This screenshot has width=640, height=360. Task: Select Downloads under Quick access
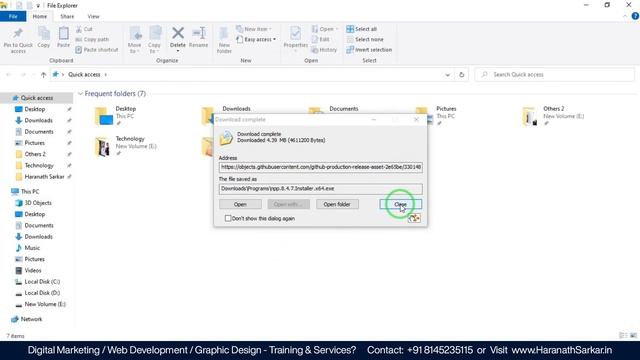tap(38, 120)
